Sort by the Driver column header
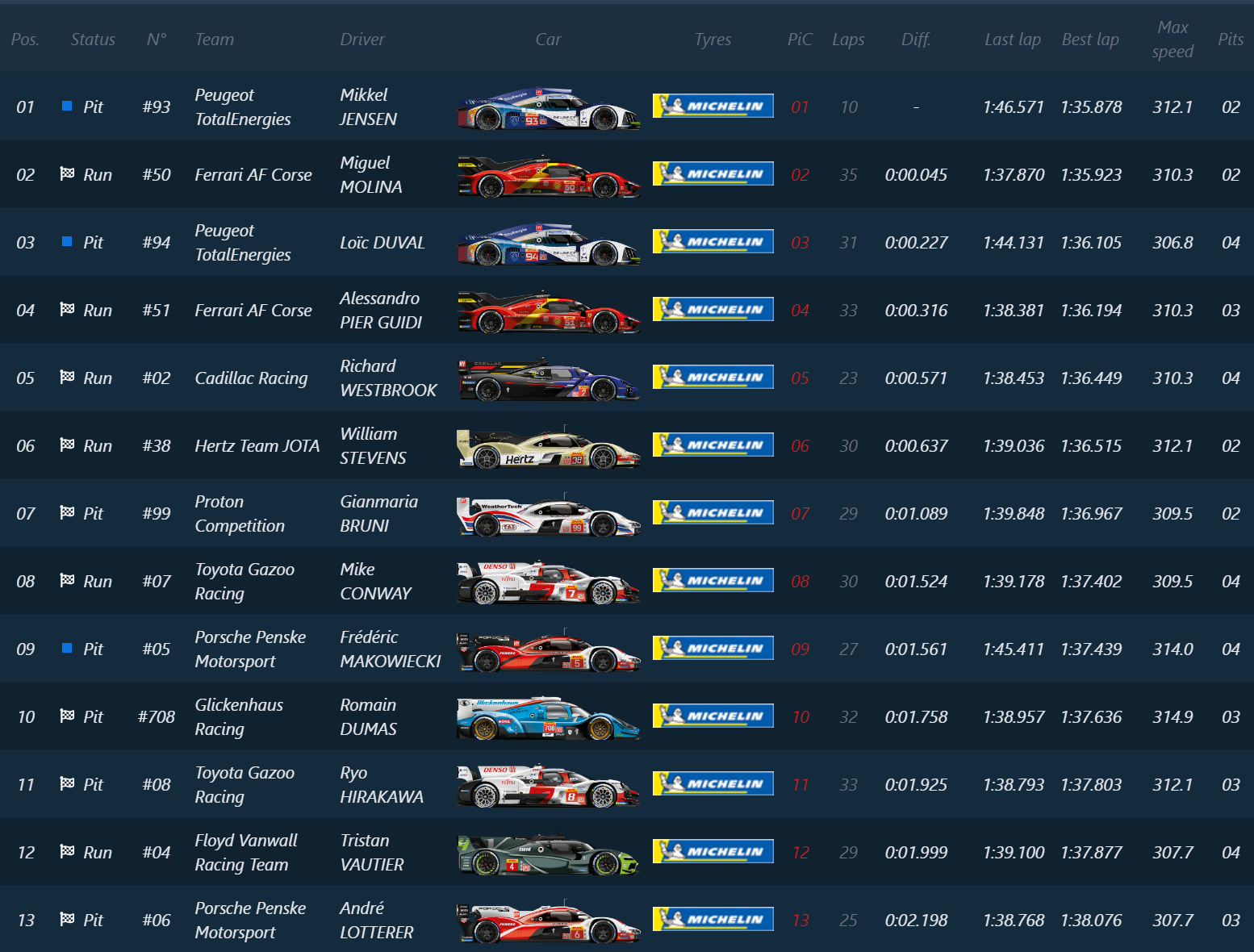 tap(362, 40)
